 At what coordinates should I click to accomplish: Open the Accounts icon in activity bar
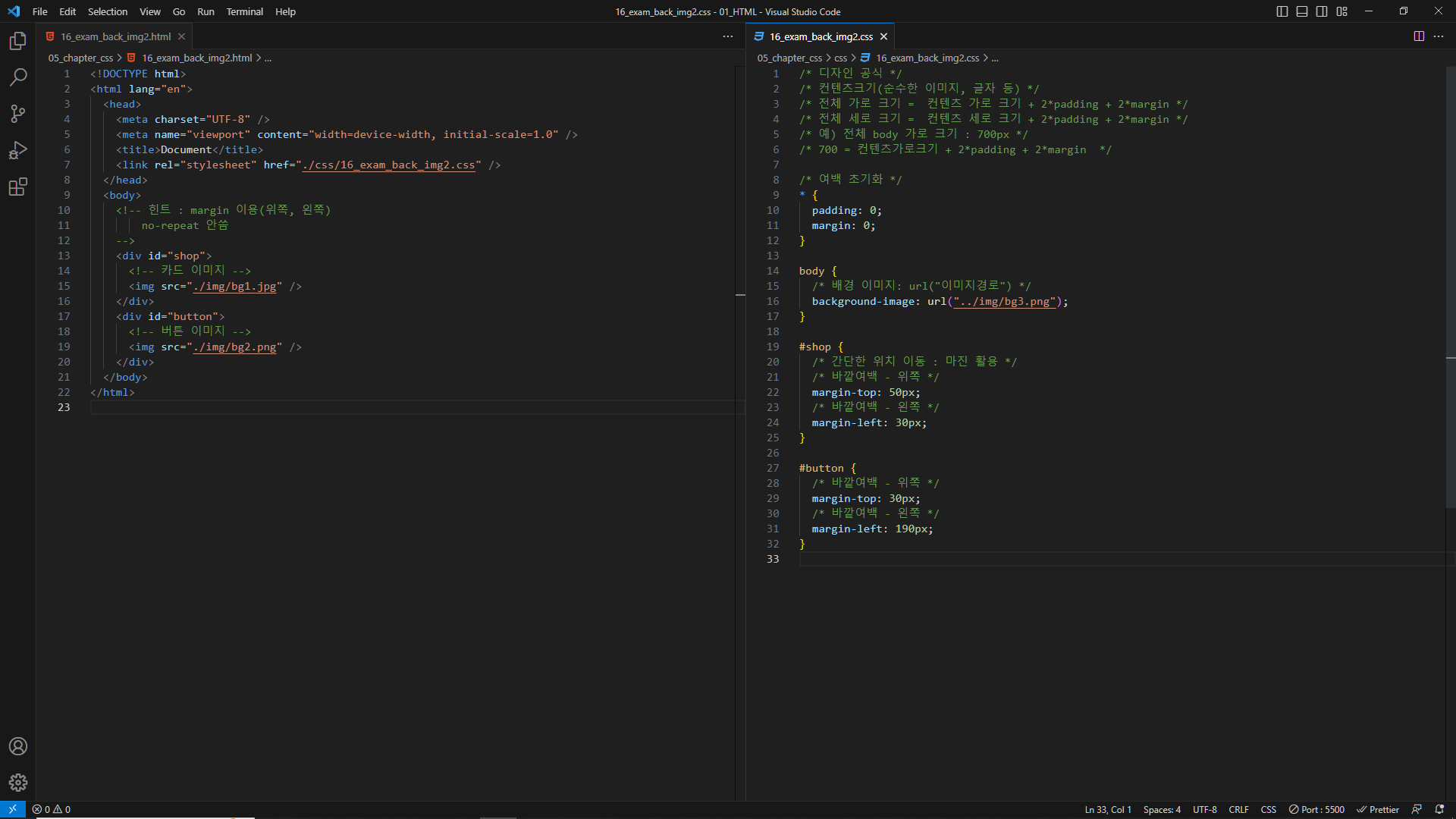coord(18,746)
